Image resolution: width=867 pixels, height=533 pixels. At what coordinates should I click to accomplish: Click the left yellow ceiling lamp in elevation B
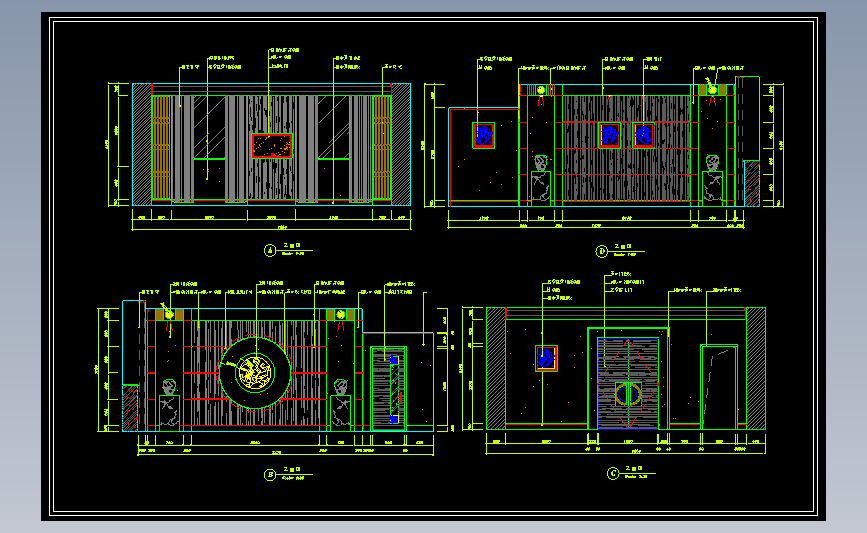(x=169, y=314)
